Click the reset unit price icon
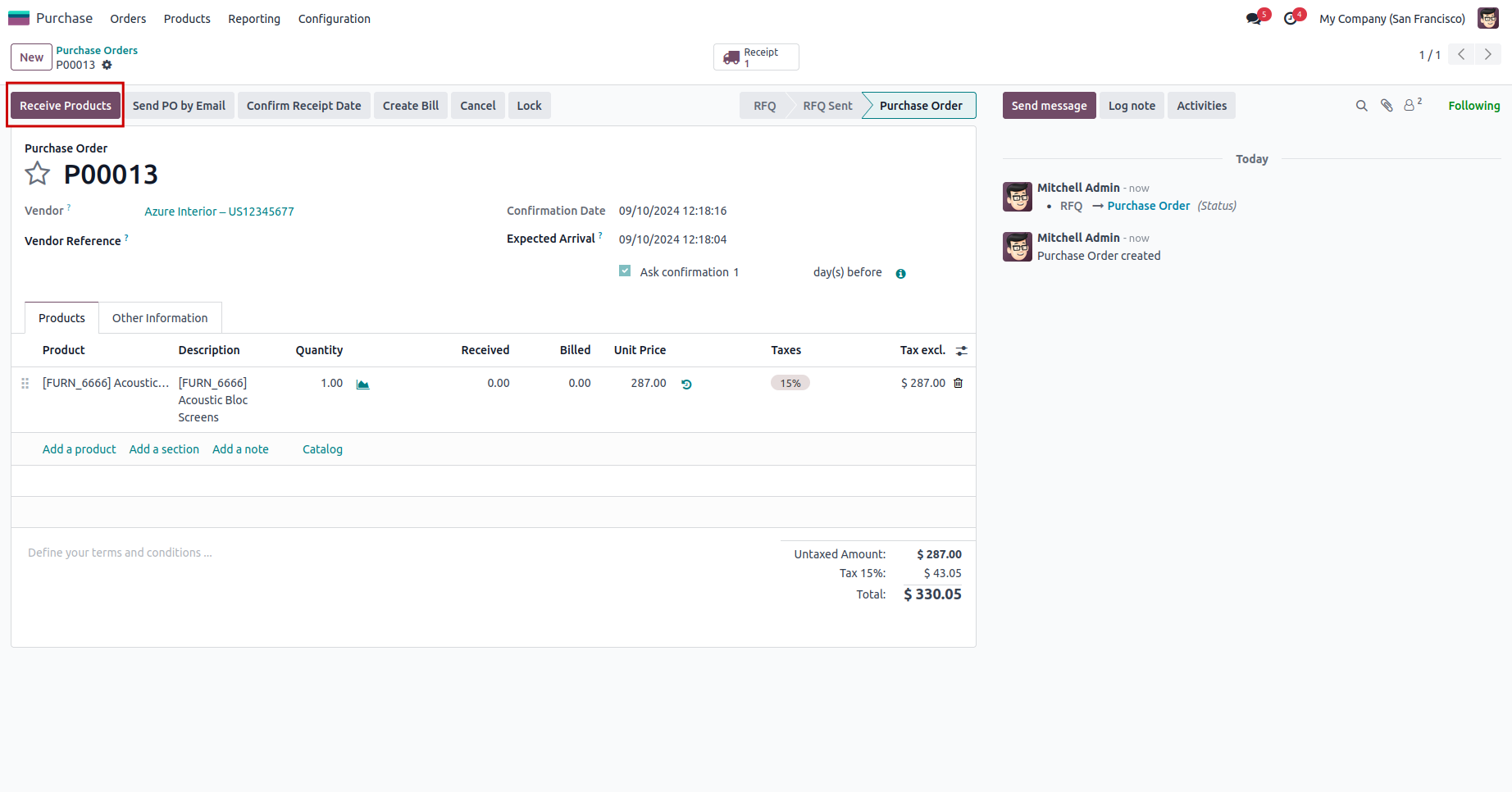1512x792 pixels. 686,384
